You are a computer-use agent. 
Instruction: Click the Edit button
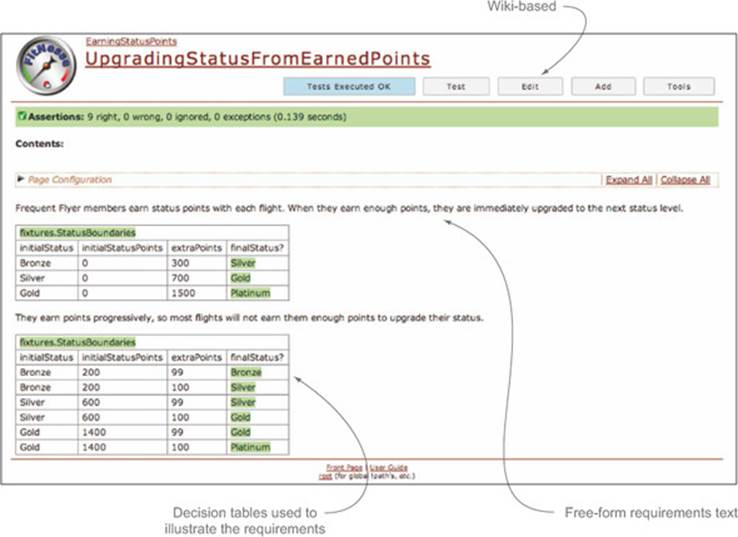(530, 87)
